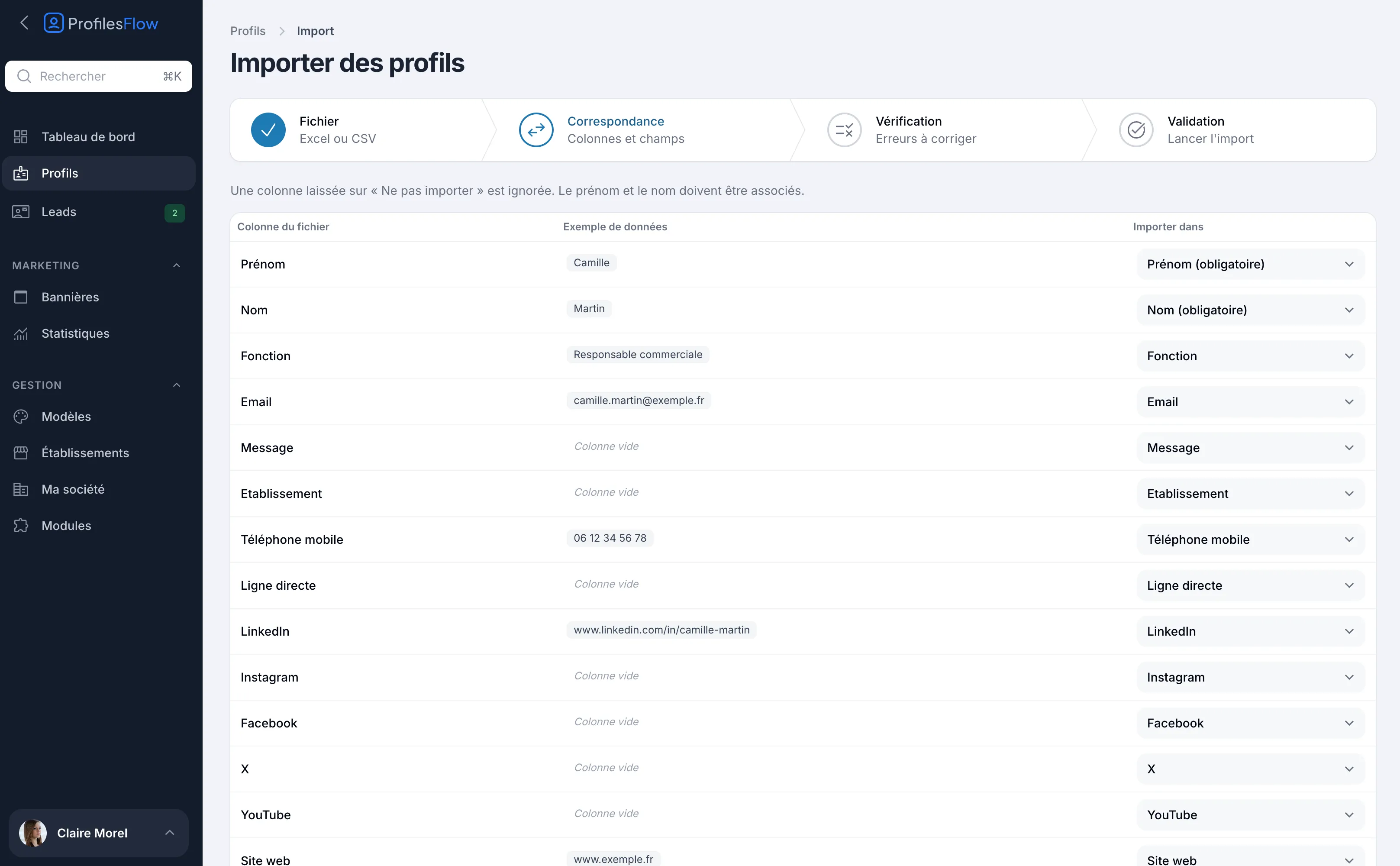Click the www.linkedin.com/in/camille-martin sample value

point(661,630)
